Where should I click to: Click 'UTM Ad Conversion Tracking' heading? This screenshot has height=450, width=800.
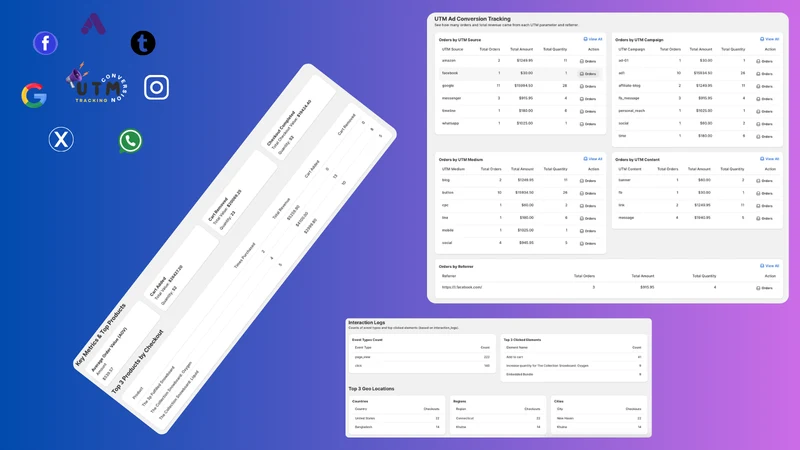tap(472, 19)
